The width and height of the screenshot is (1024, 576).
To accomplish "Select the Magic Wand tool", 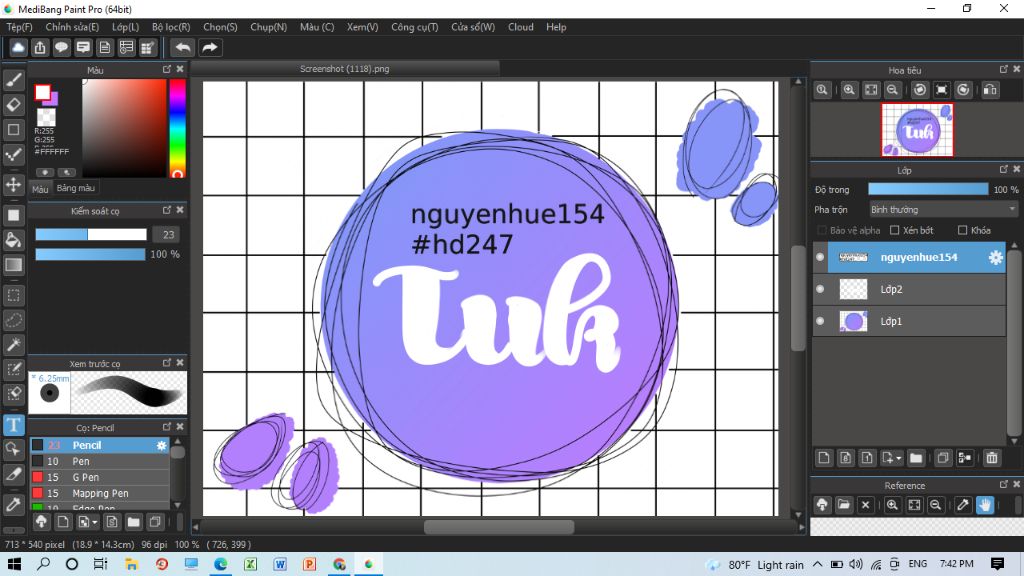I will click(13, 345).
